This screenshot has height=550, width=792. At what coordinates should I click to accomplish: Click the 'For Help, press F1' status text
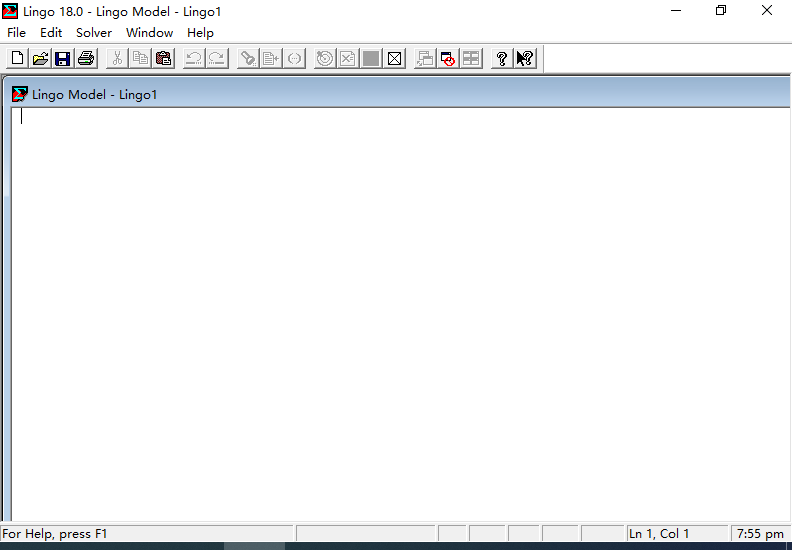tap(55, 534)
